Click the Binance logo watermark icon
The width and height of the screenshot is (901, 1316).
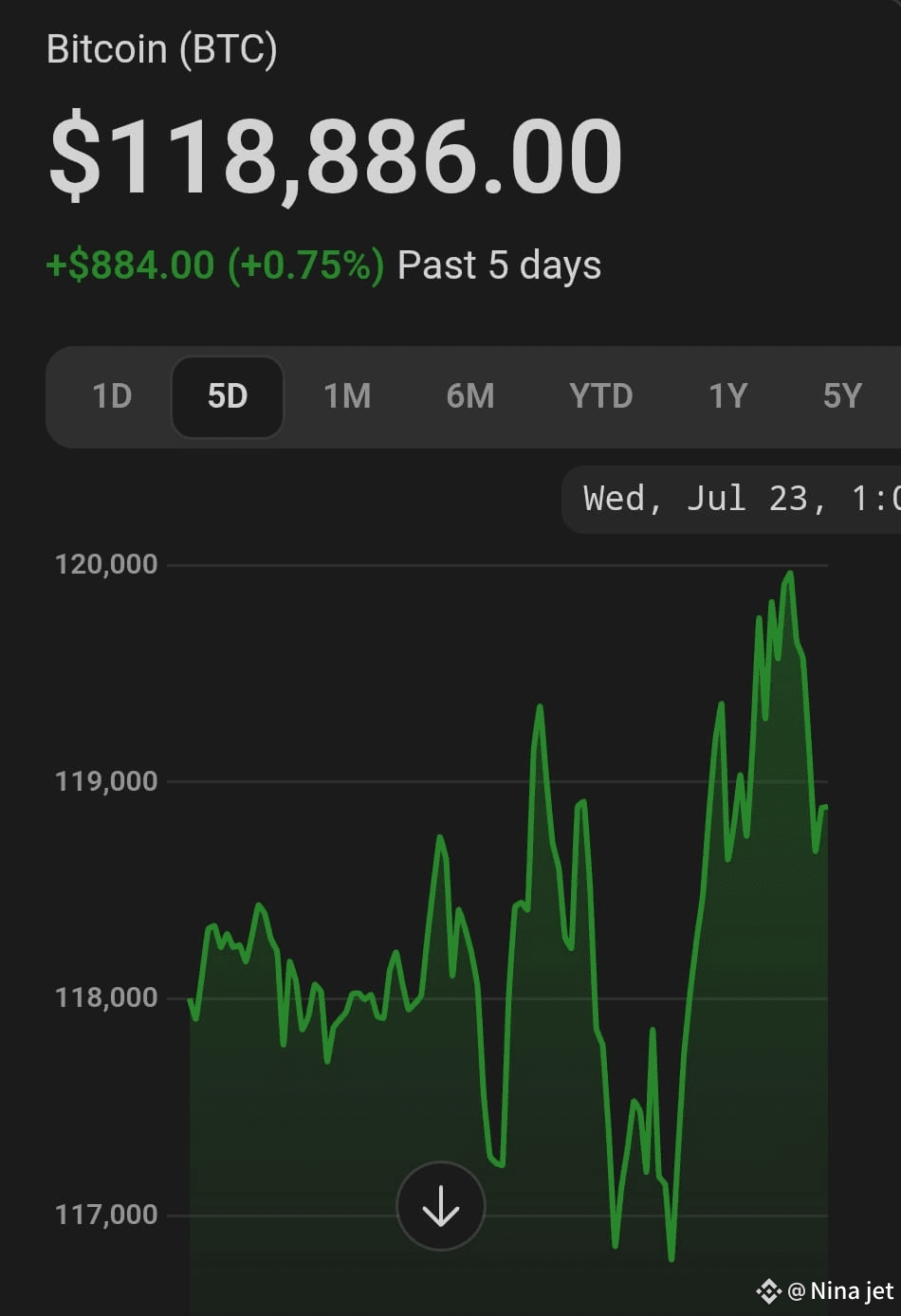(x=768, y=1291)
